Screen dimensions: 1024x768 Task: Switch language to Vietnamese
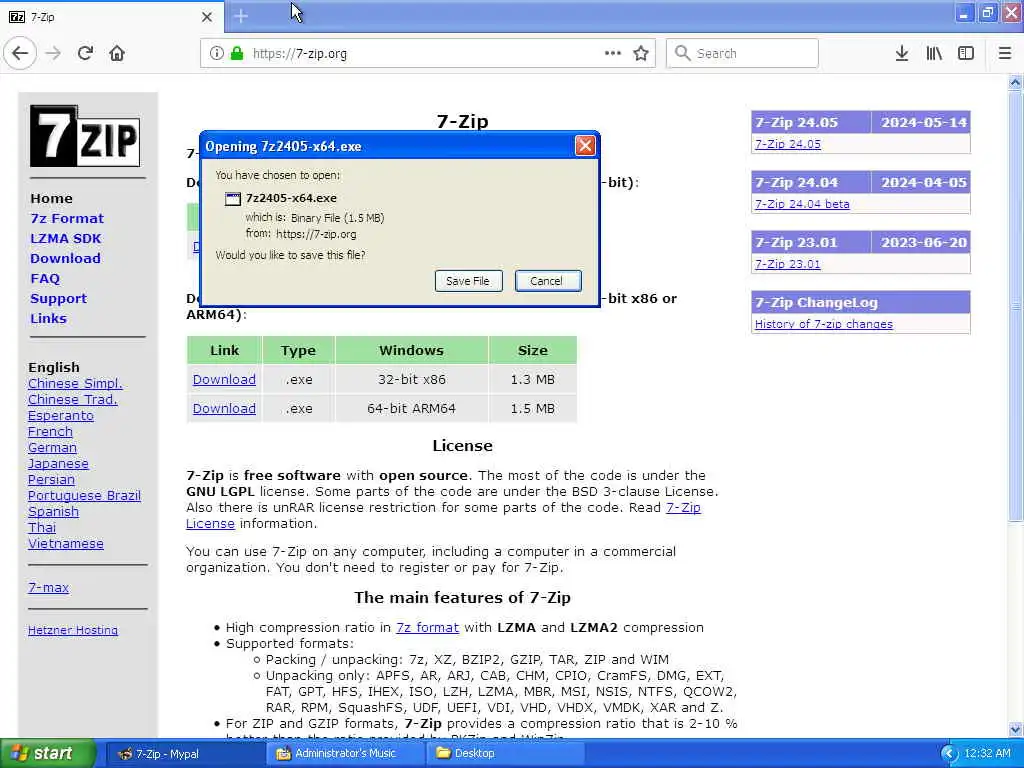click(65, 543)
